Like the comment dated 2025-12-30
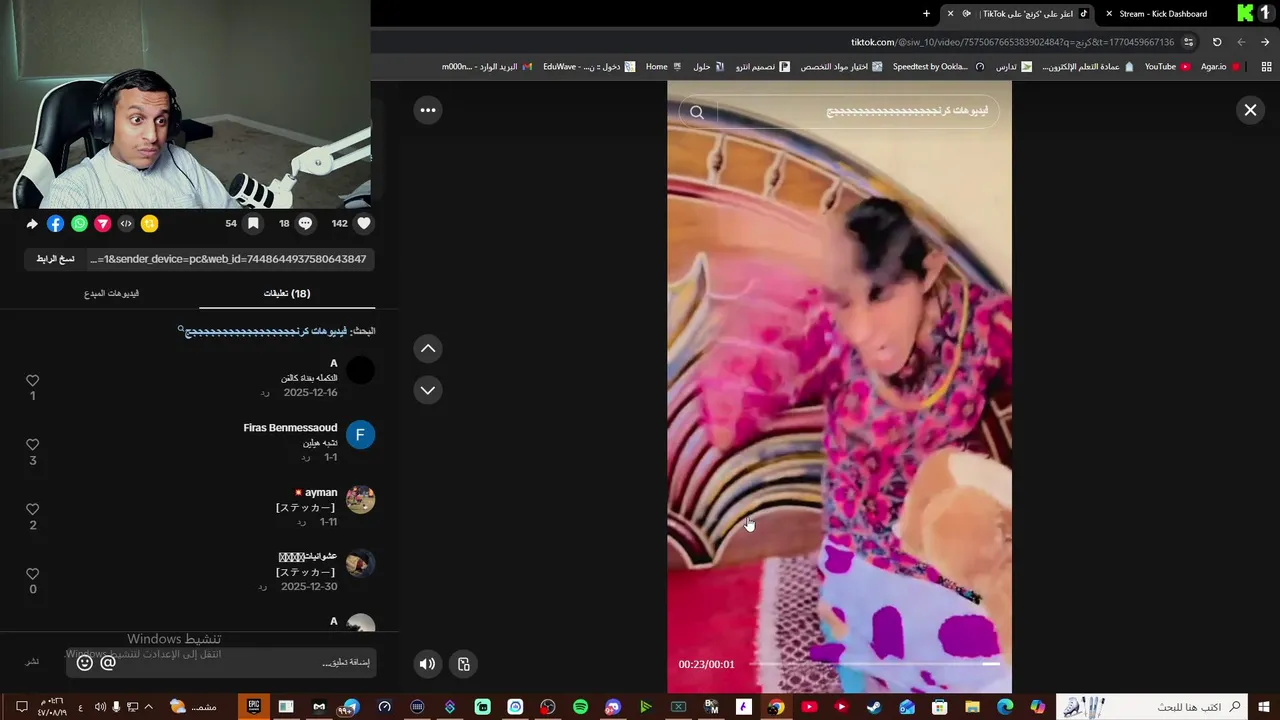The width and height of the screenshot is (1280, 720). [x=32, y=574]
